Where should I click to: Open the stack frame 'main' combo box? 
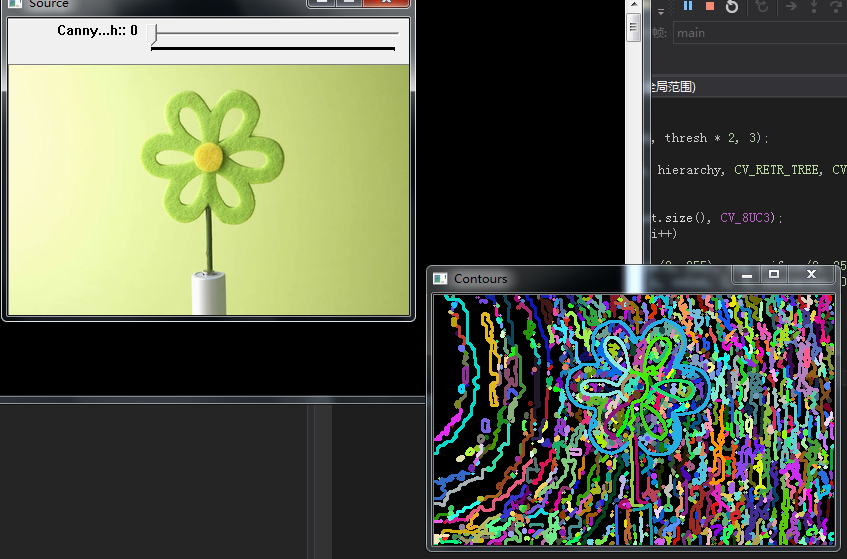760,33
